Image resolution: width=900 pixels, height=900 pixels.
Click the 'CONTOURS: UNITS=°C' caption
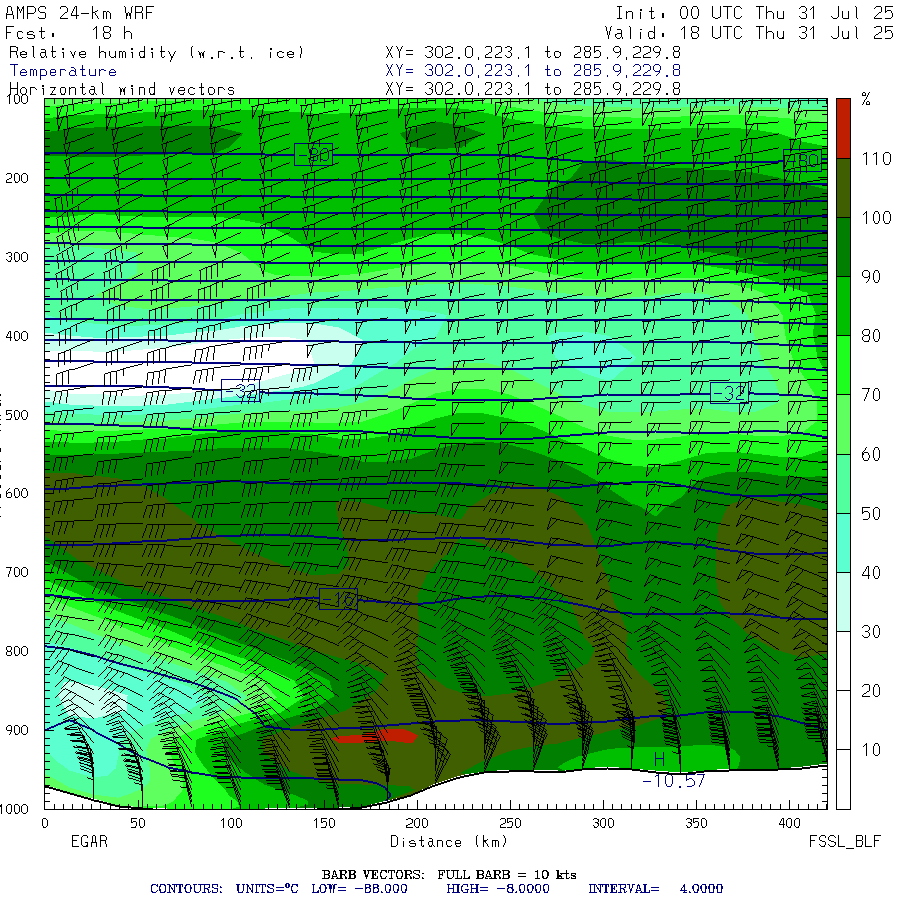[224, 889]
